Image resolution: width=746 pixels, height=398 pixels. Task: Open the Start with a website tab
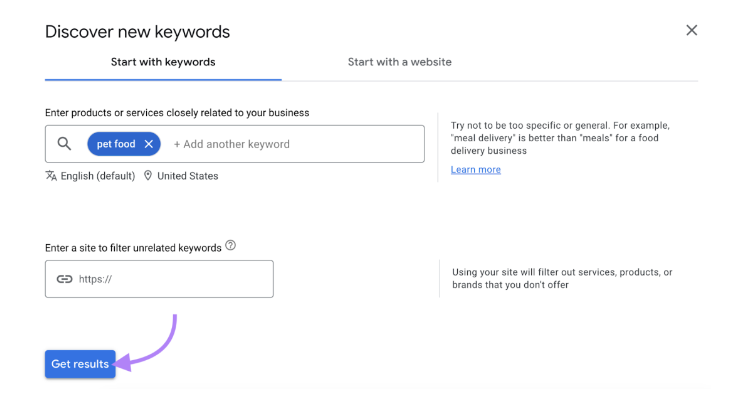[x=400, y=62]
